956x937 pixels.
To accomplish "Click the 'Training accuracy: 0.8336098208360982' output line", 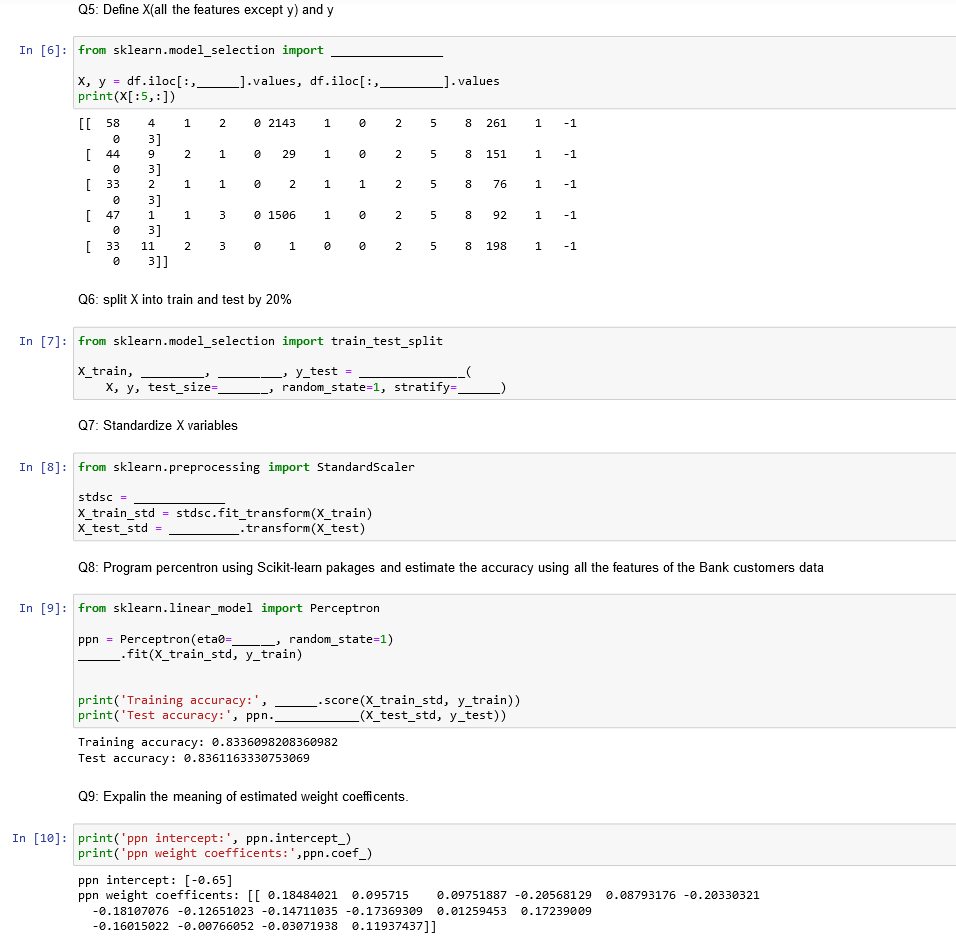I will tap(208, 742).
